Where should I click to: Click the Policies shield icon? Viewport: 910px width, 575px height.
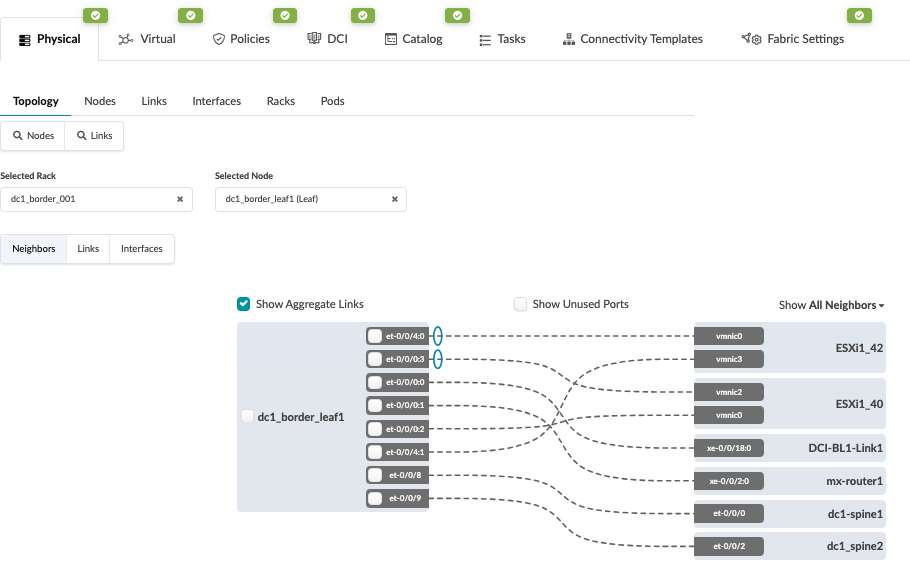point(219,39)
